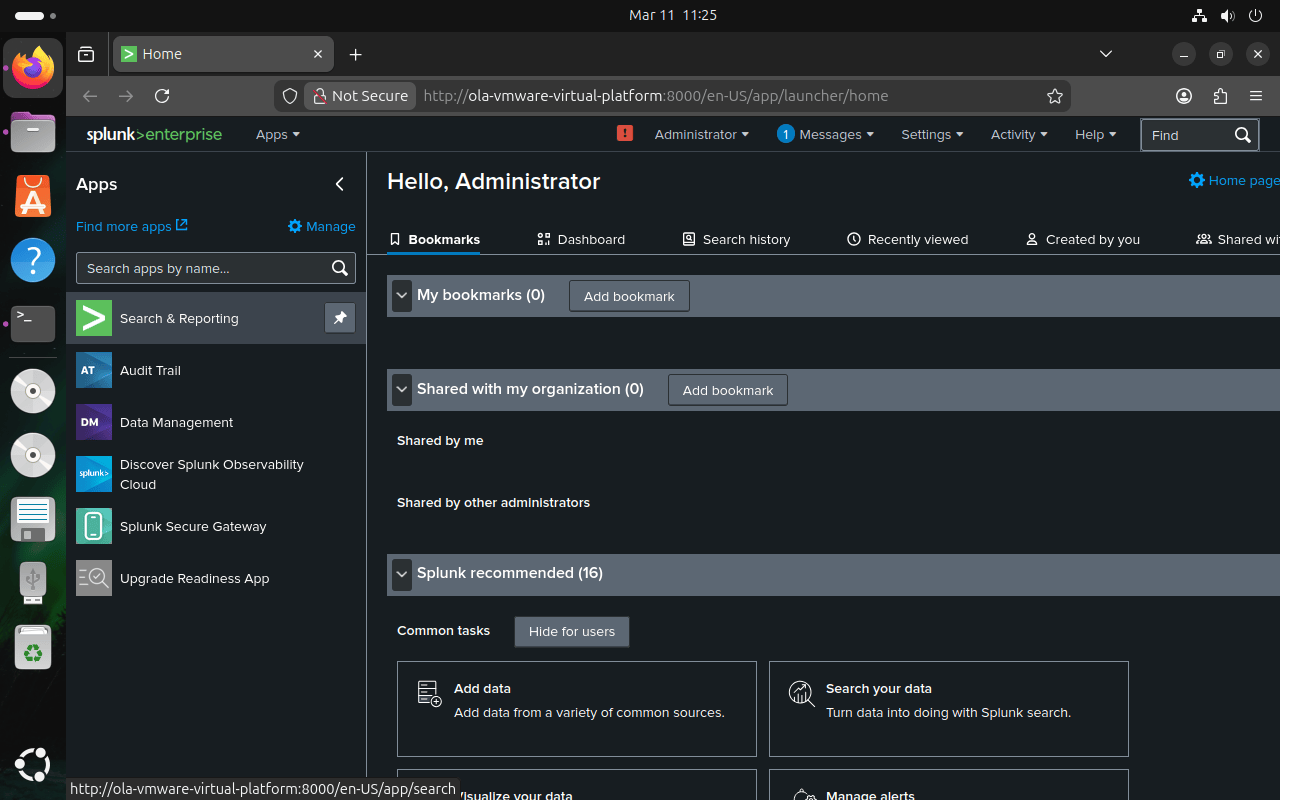This screenshot has height=800, width=1300.
Task: Collapse the Splunk recommended section
Action: click(x=402, y=574)
